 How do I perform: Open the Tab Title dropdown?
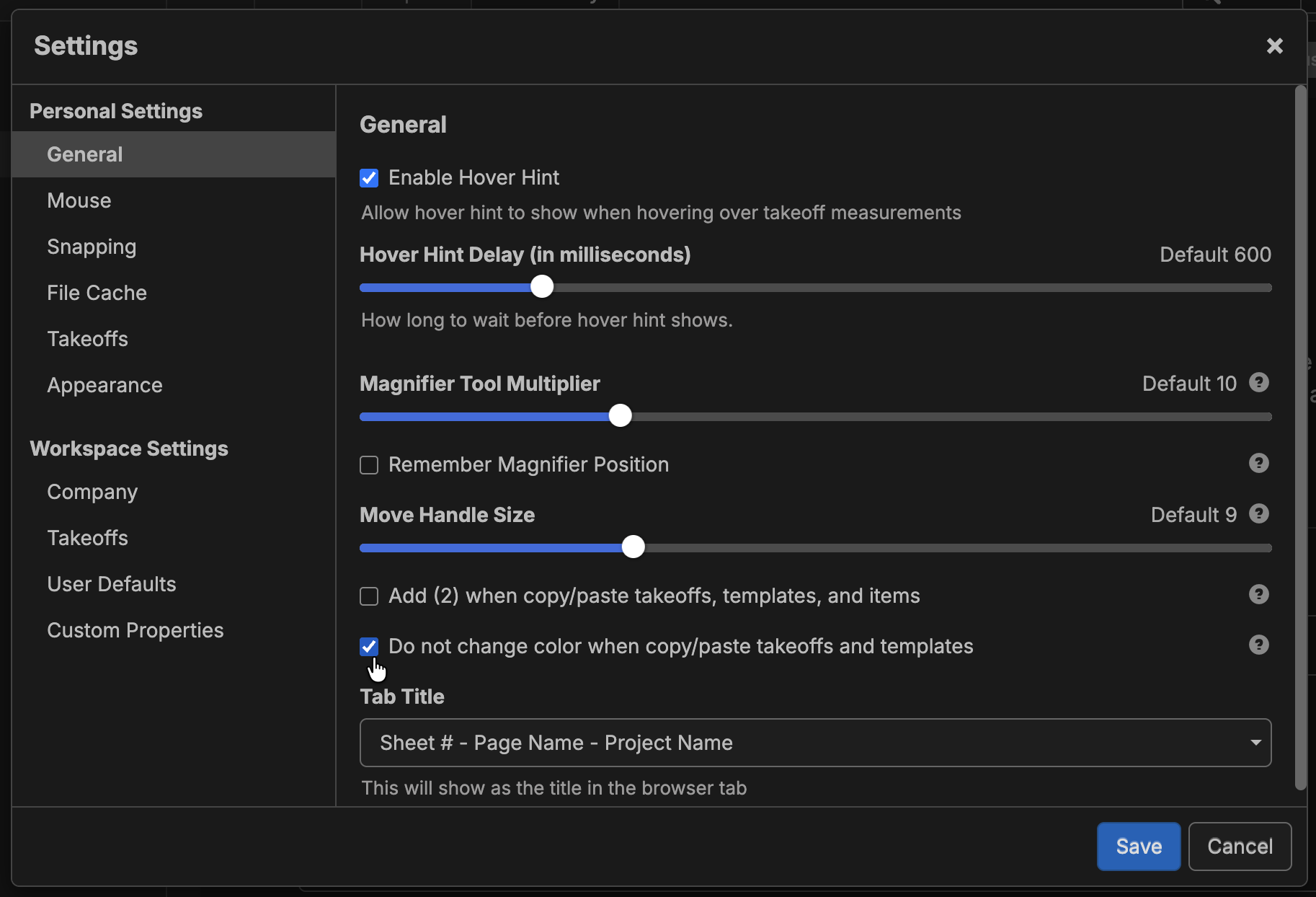pyautogui.click(x=814, y=743)
